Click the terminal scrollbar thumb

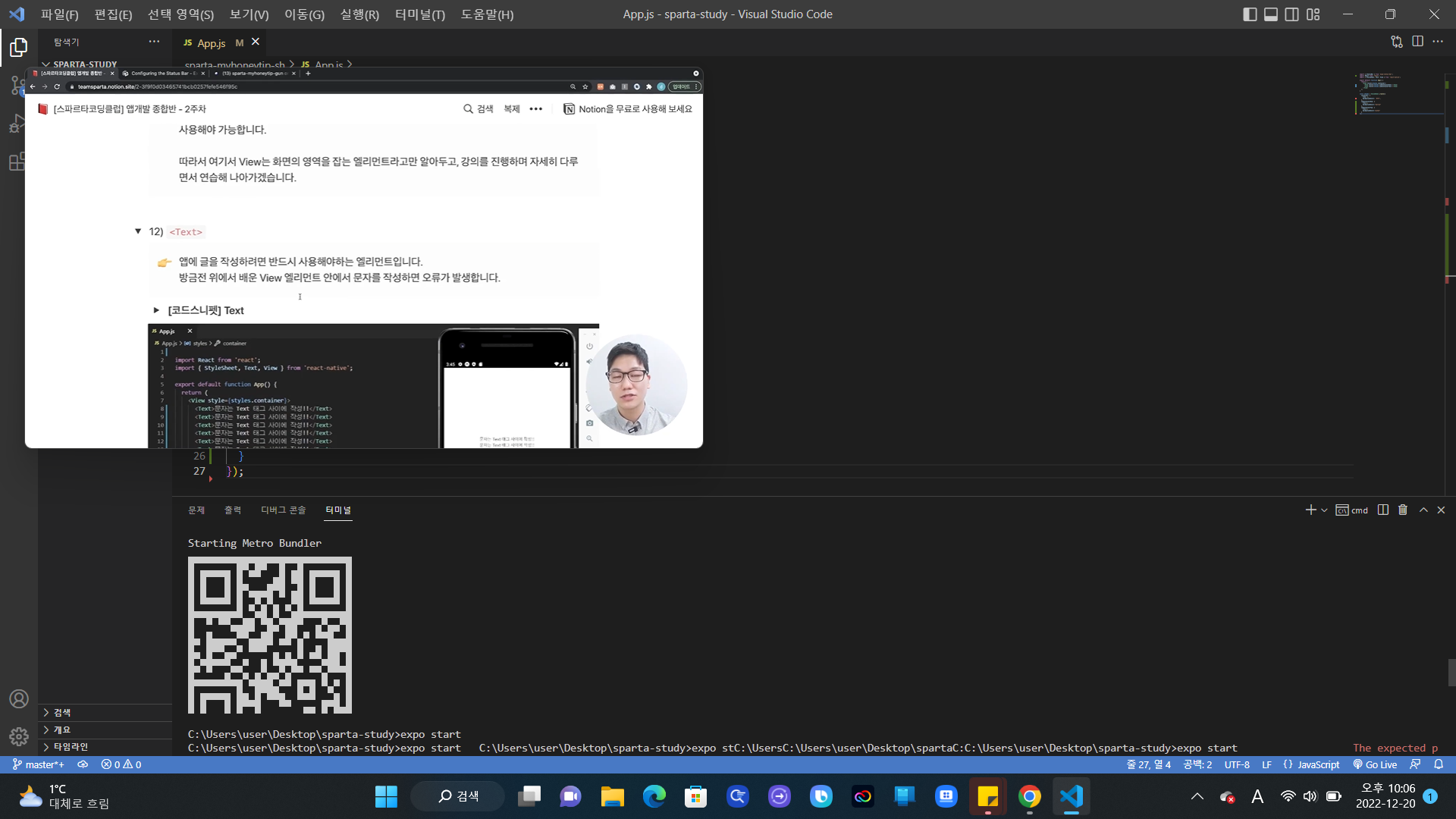[1451, 673]
